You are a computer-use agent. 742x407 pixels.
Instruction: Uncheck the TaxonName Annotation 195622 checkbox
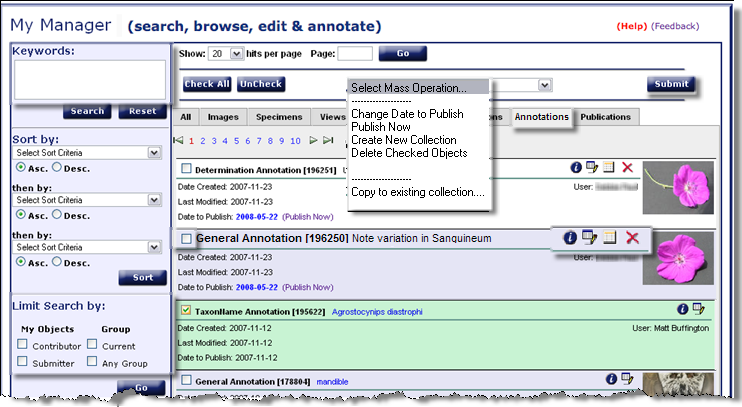(x=186, y=310)
